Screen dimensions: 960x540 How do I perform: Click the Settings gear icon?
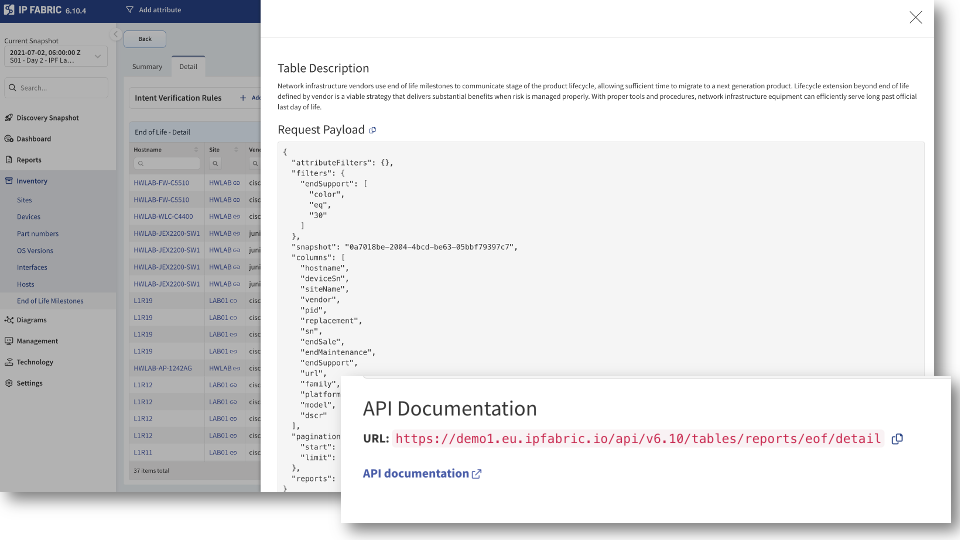coord(9,383)
